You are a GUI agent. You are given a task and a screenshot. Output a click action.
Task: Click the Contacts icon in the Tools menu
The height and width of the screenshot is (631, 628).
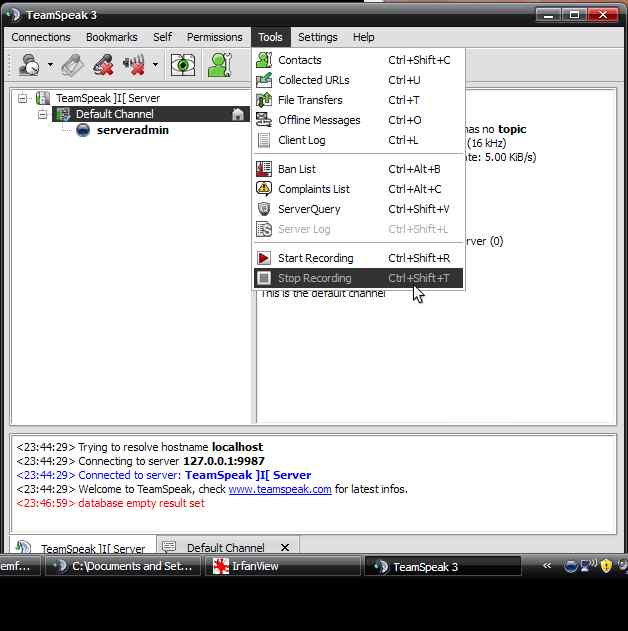[x=264, y=60]
